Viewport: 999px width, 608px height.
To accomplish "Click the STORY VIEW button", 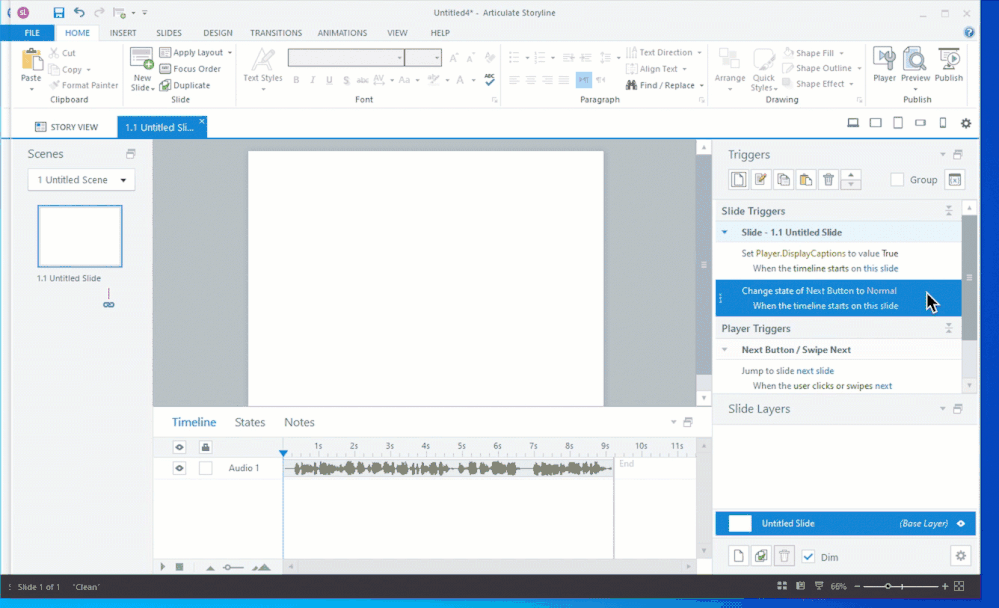I will 67,127.
